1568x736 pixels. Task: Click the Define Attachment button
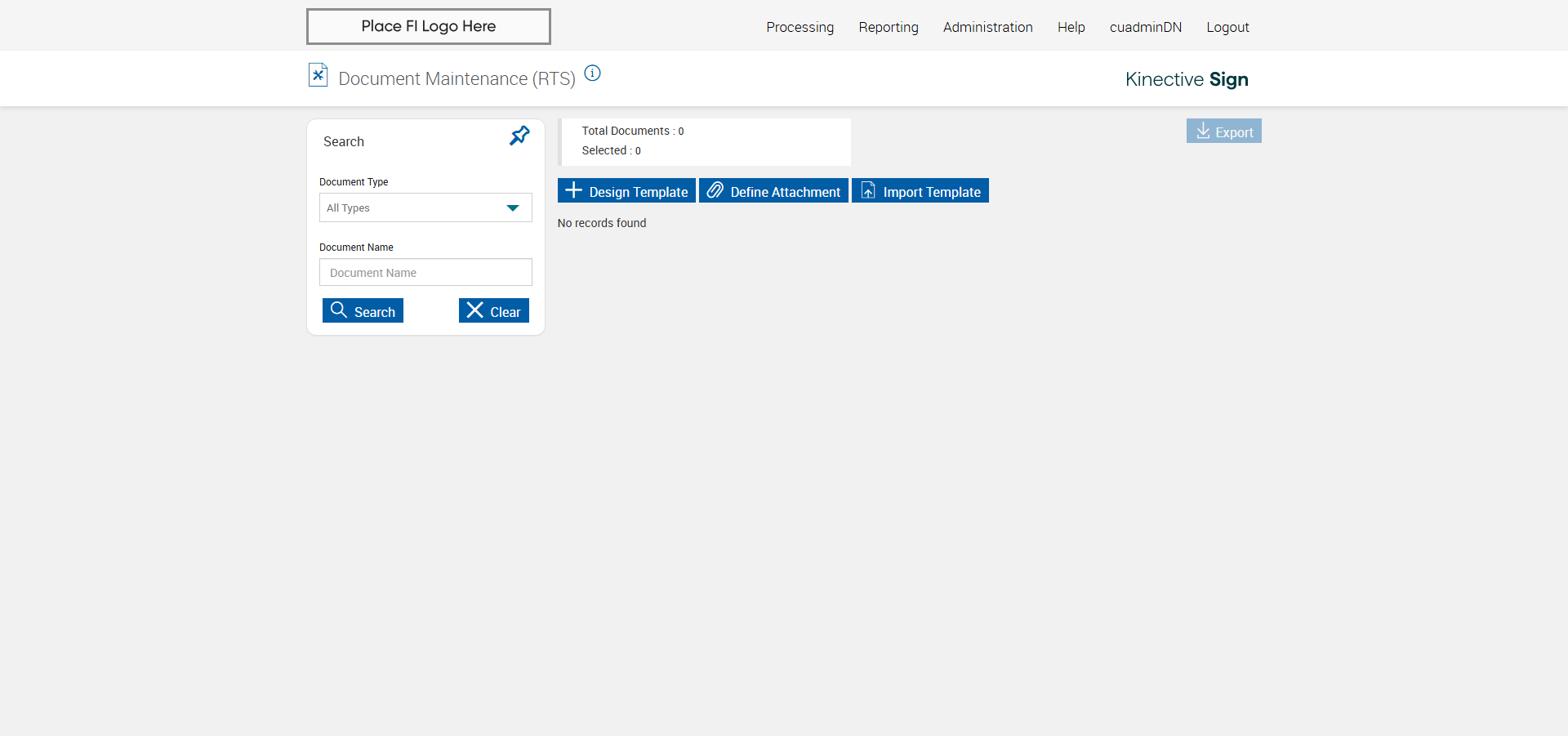tap(773, 190)
